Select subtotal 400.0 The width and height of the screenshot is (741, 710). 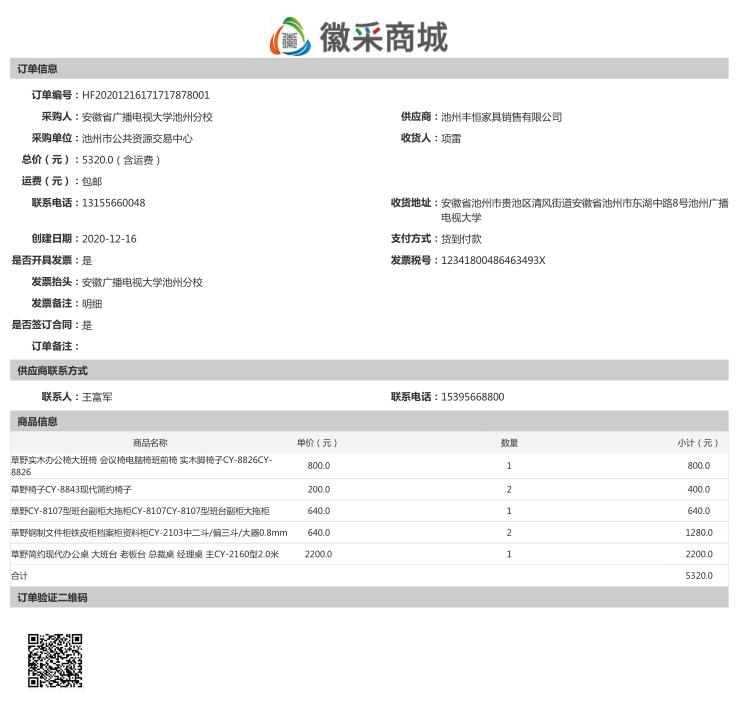[698, 489]
